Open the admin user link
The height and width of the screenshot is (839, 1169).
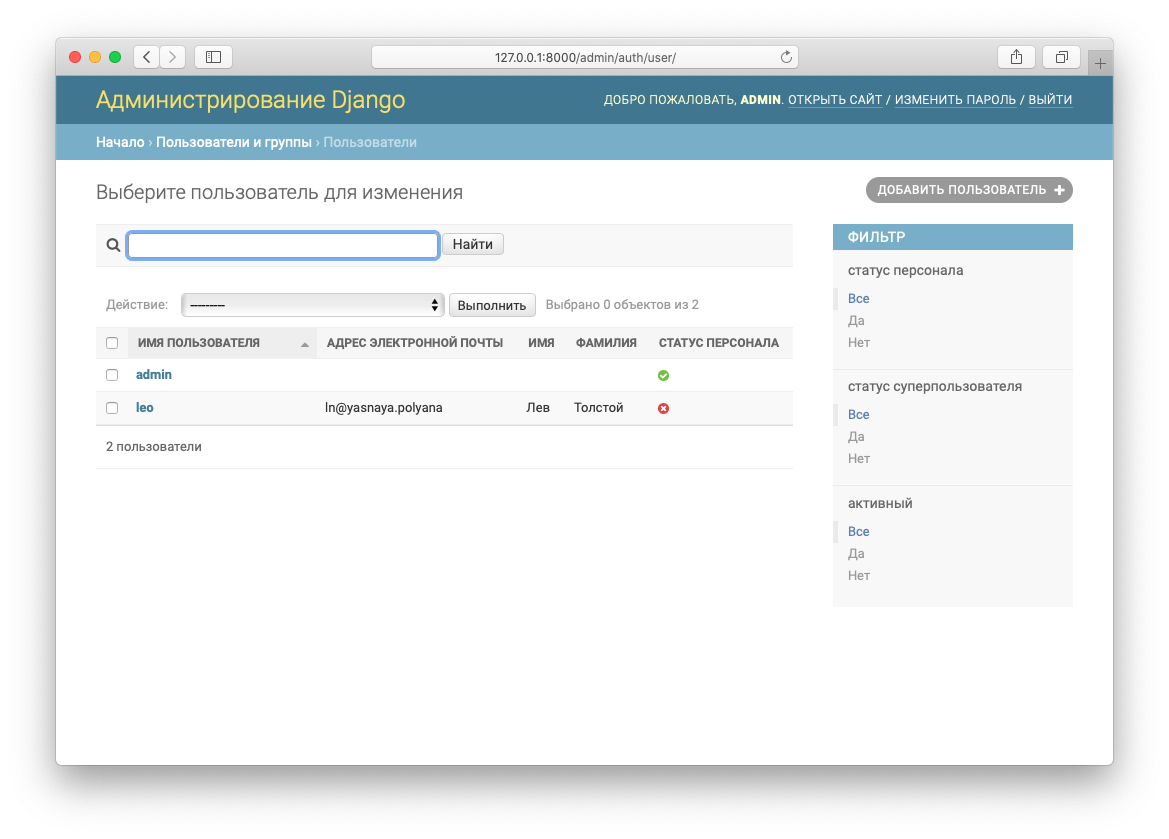tap(154, 374)
